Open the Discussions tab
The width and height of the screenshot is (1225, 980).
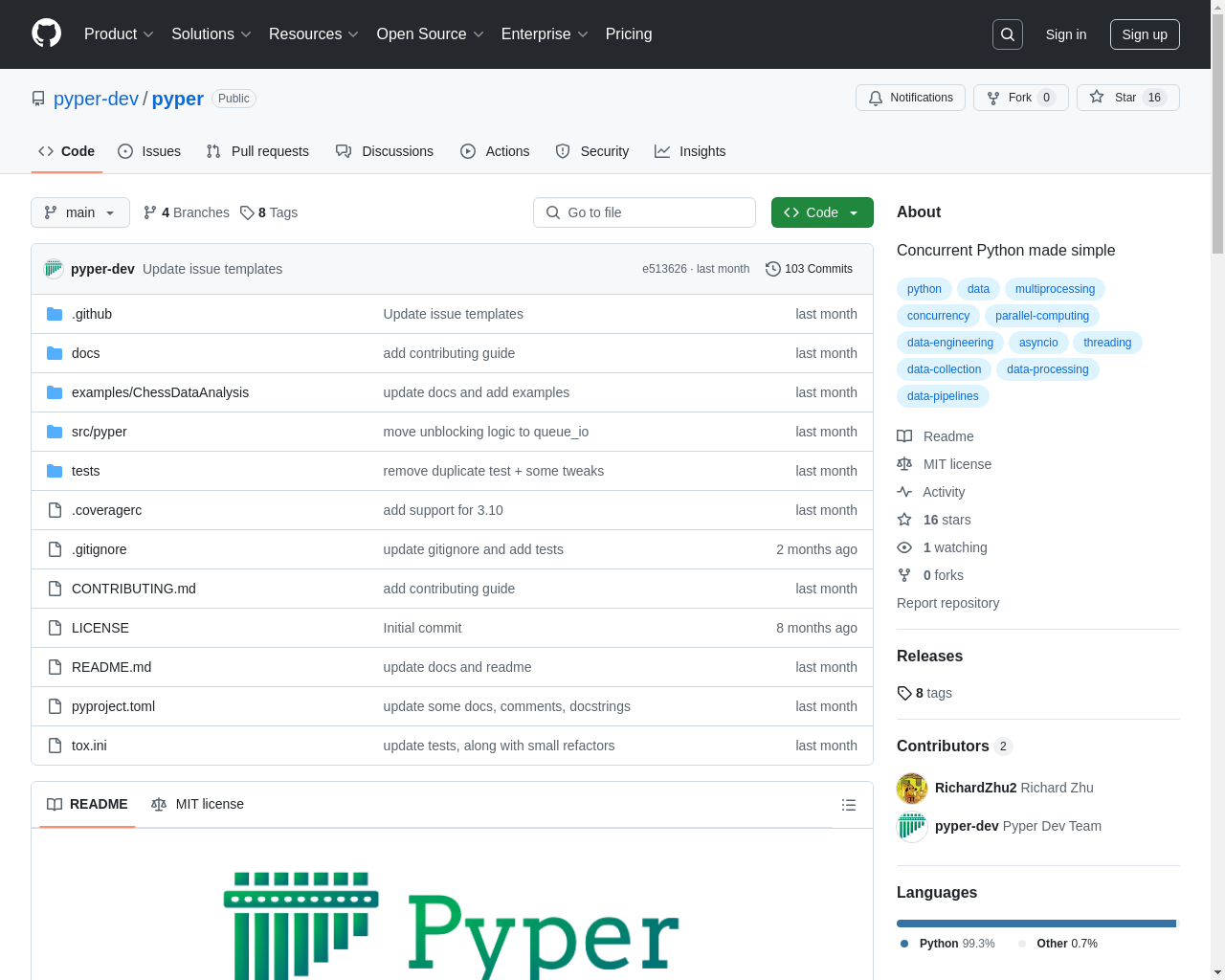coord(385,151)
